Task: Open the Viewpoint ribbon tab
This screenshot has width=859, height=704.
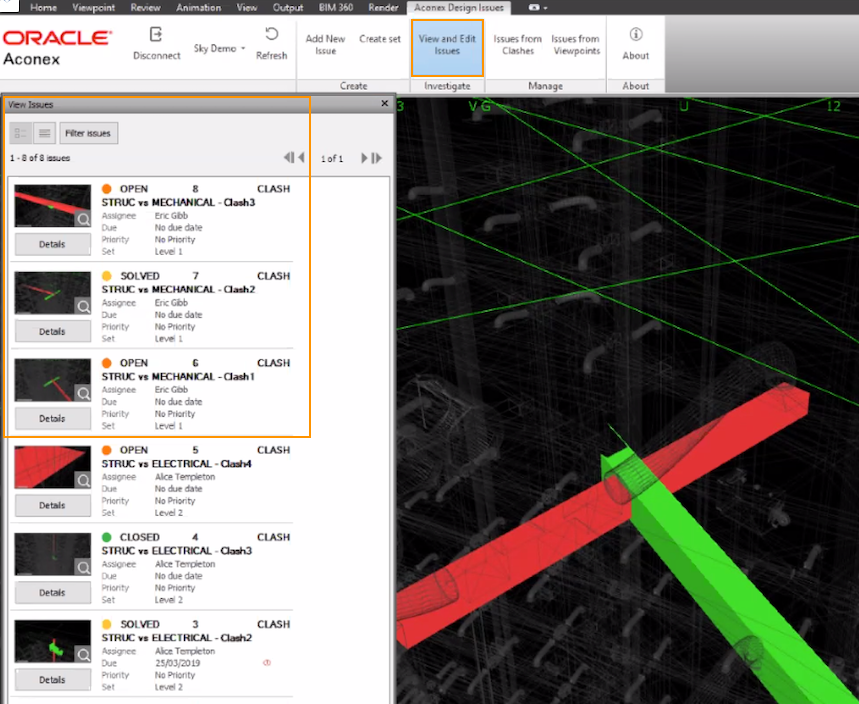Action: [x=94, y=8]
